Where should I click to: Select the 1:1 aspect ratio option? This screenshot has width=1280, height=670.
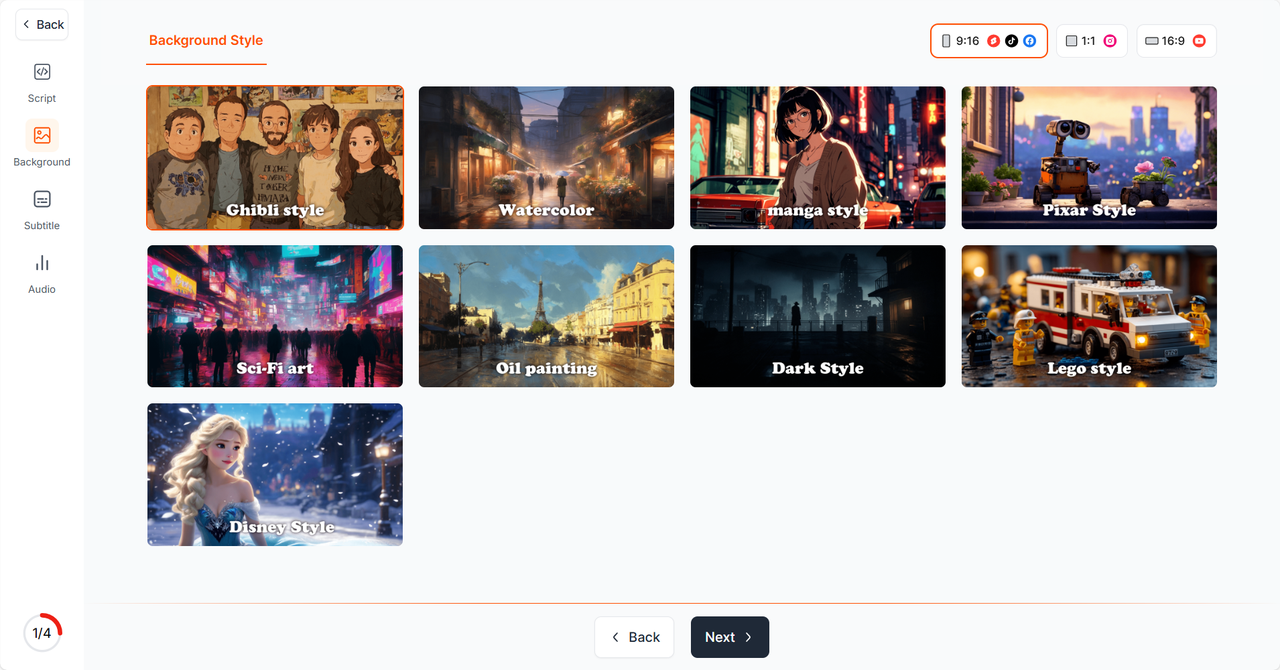point(1092,41)
